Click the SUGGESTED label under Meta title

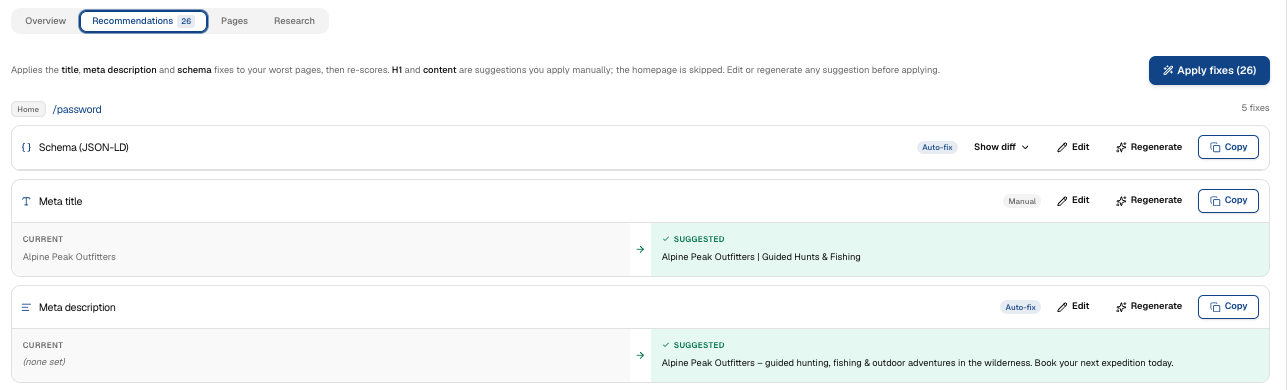(699, 239)
